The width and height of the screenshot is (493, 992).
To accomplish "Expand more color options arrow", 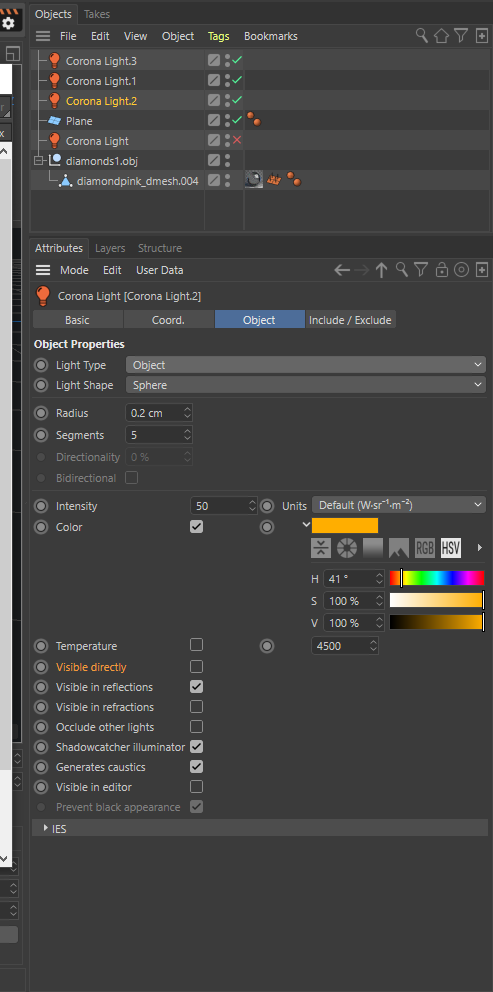I will coord(480,548).
